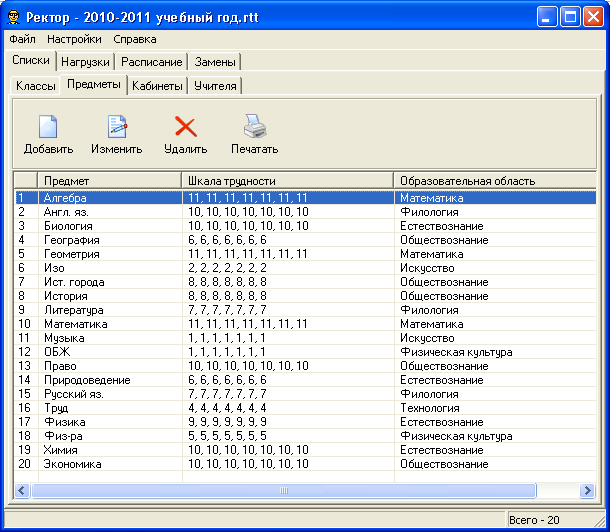This screenshot has height=532, width=610.
Task: Select the Музыка subject
Action: coord(64,338)
